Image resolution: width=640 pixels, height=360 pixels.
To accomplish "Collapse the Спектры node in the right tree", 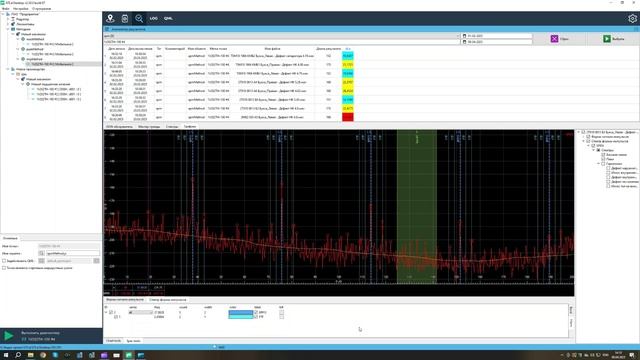I will [593, 150].
